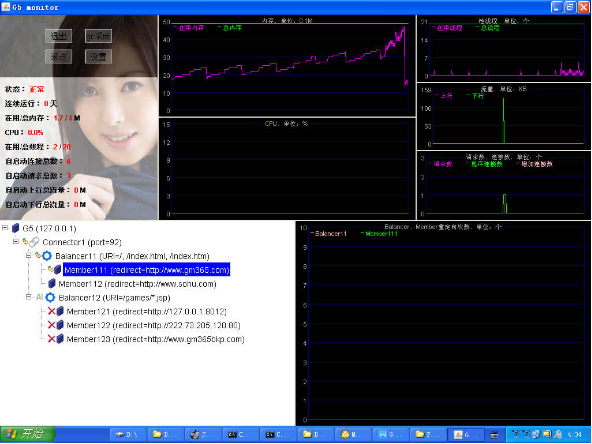Click the active flag icon on Balancer11
The width and height of the screenshot is (592, 444).
click(38, 256)
